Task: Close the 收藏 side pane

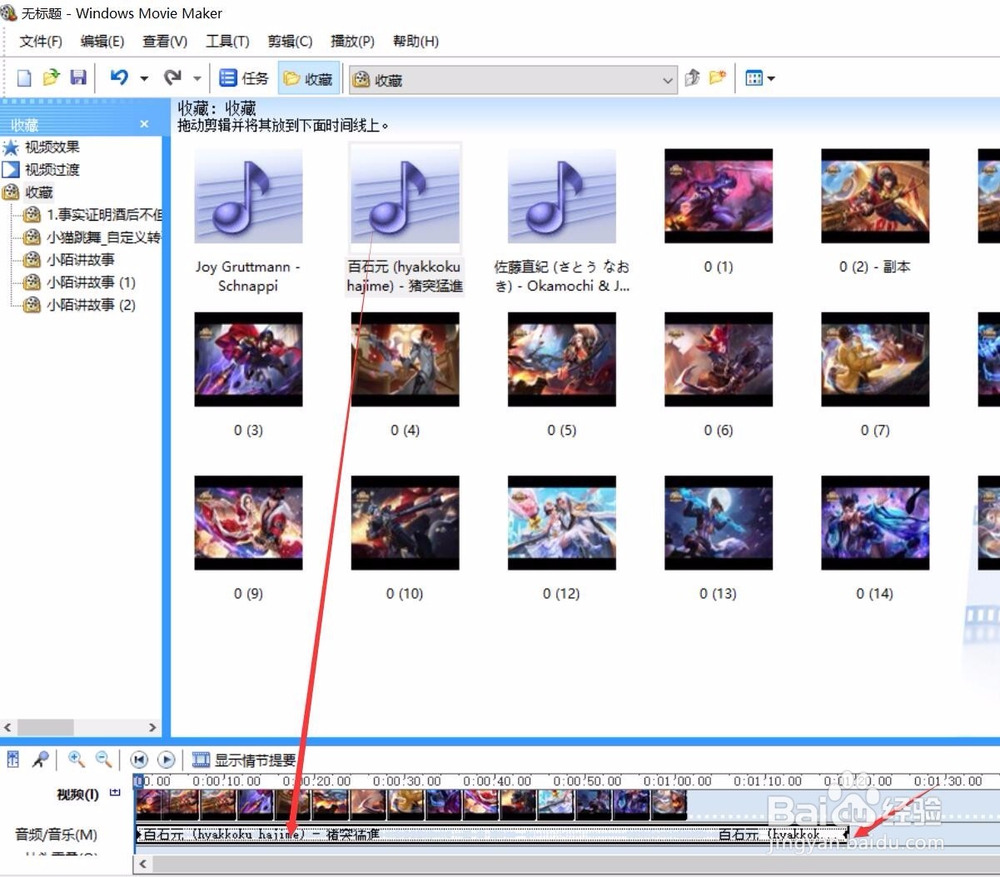Action: (144, 124)
